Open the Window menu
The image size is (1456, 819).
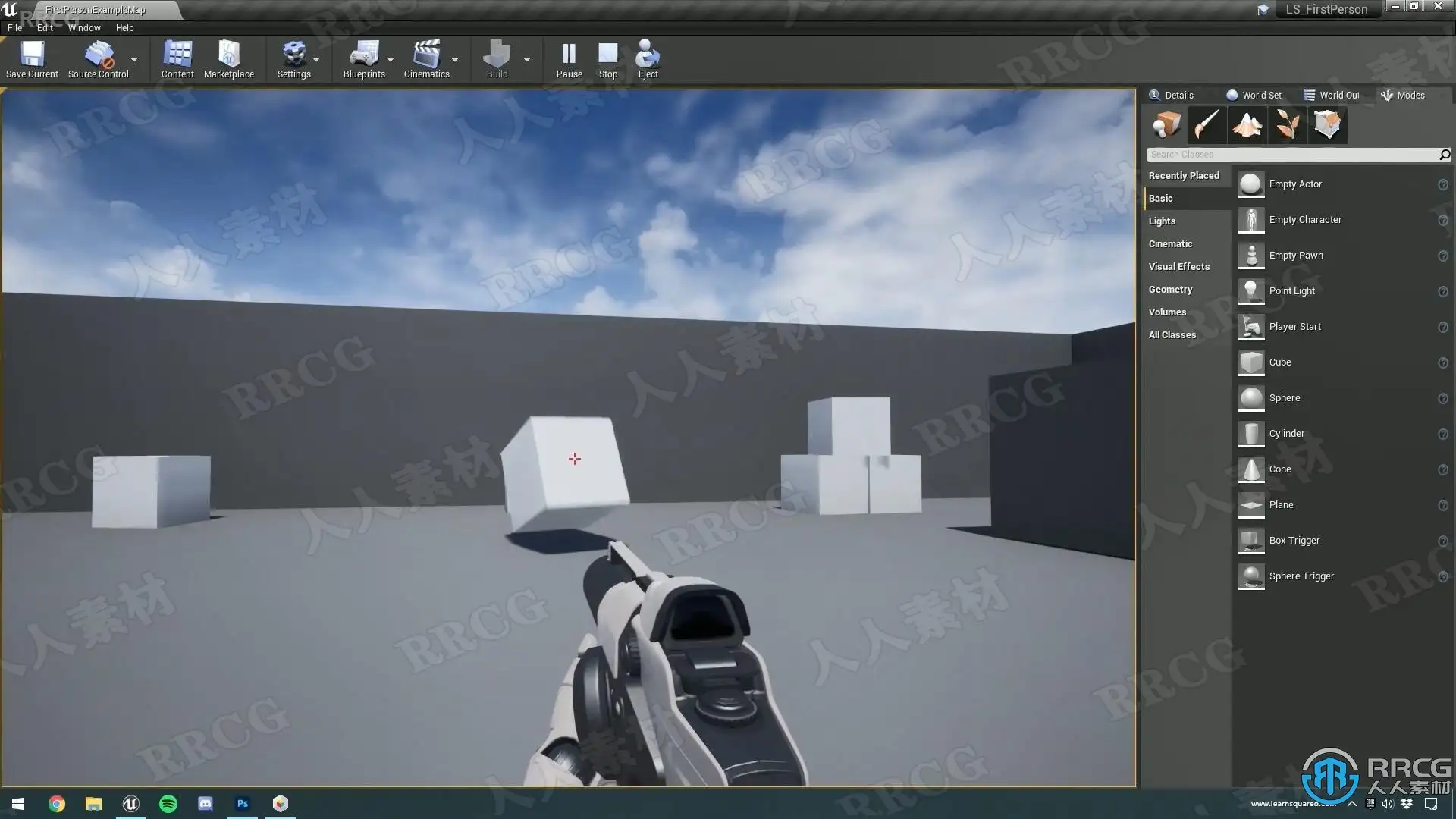(x=84, y=27)
